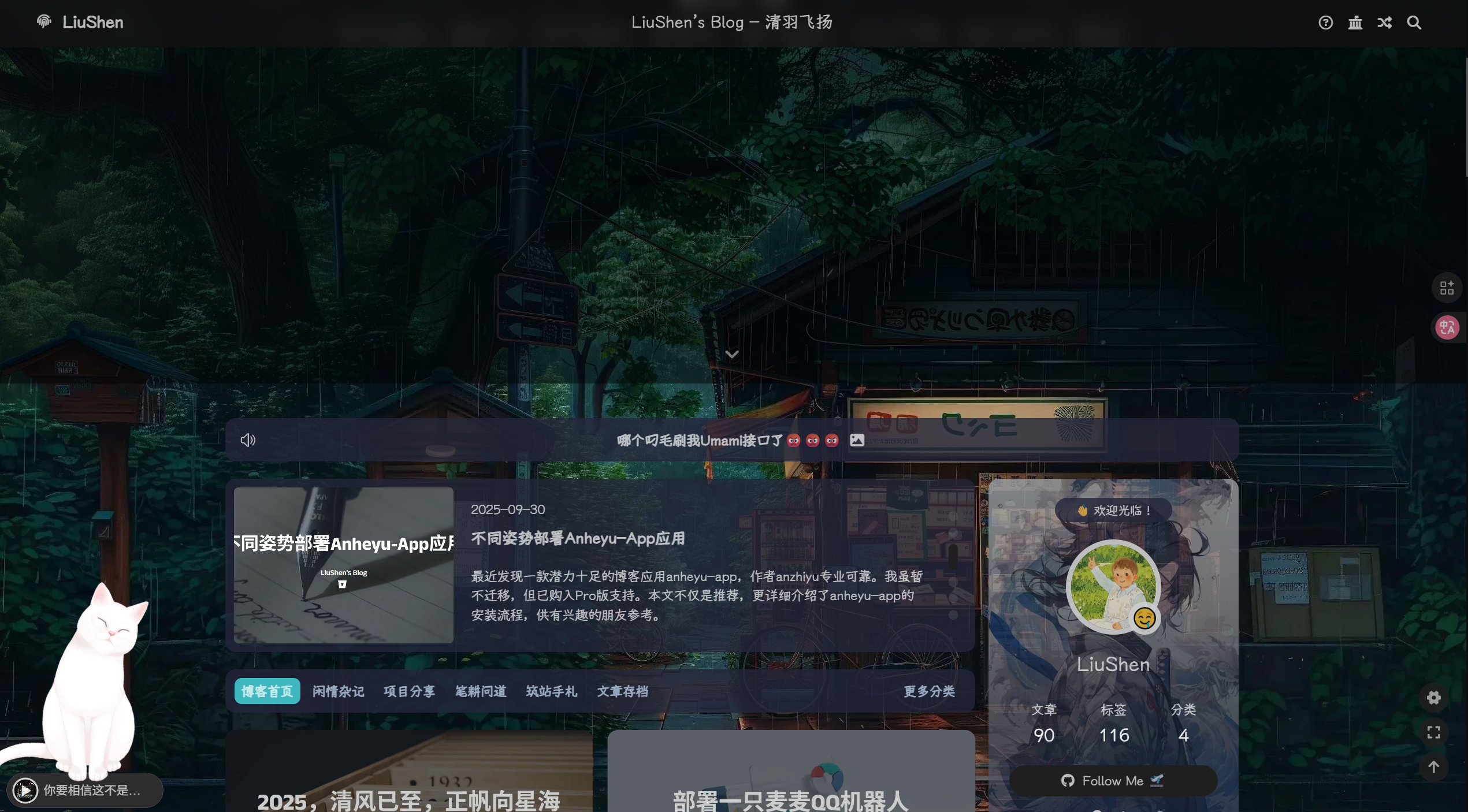Open the help question-mark icon
1468x812 pixels.
click(1325, 23)
